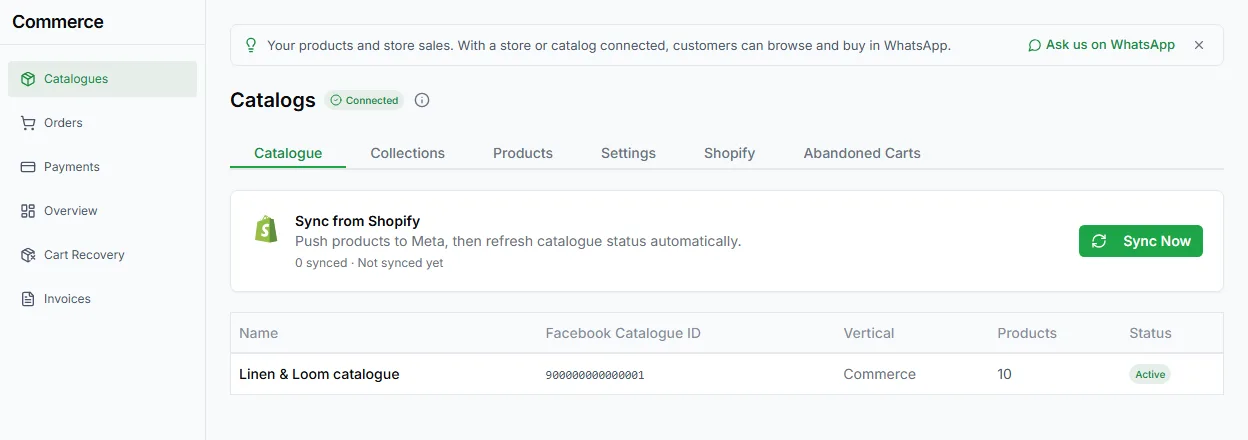The width and height of the screenshot is (1248, 440).
Task: Click Ask us on WhatsApp link
Action: click(1101, 45)
